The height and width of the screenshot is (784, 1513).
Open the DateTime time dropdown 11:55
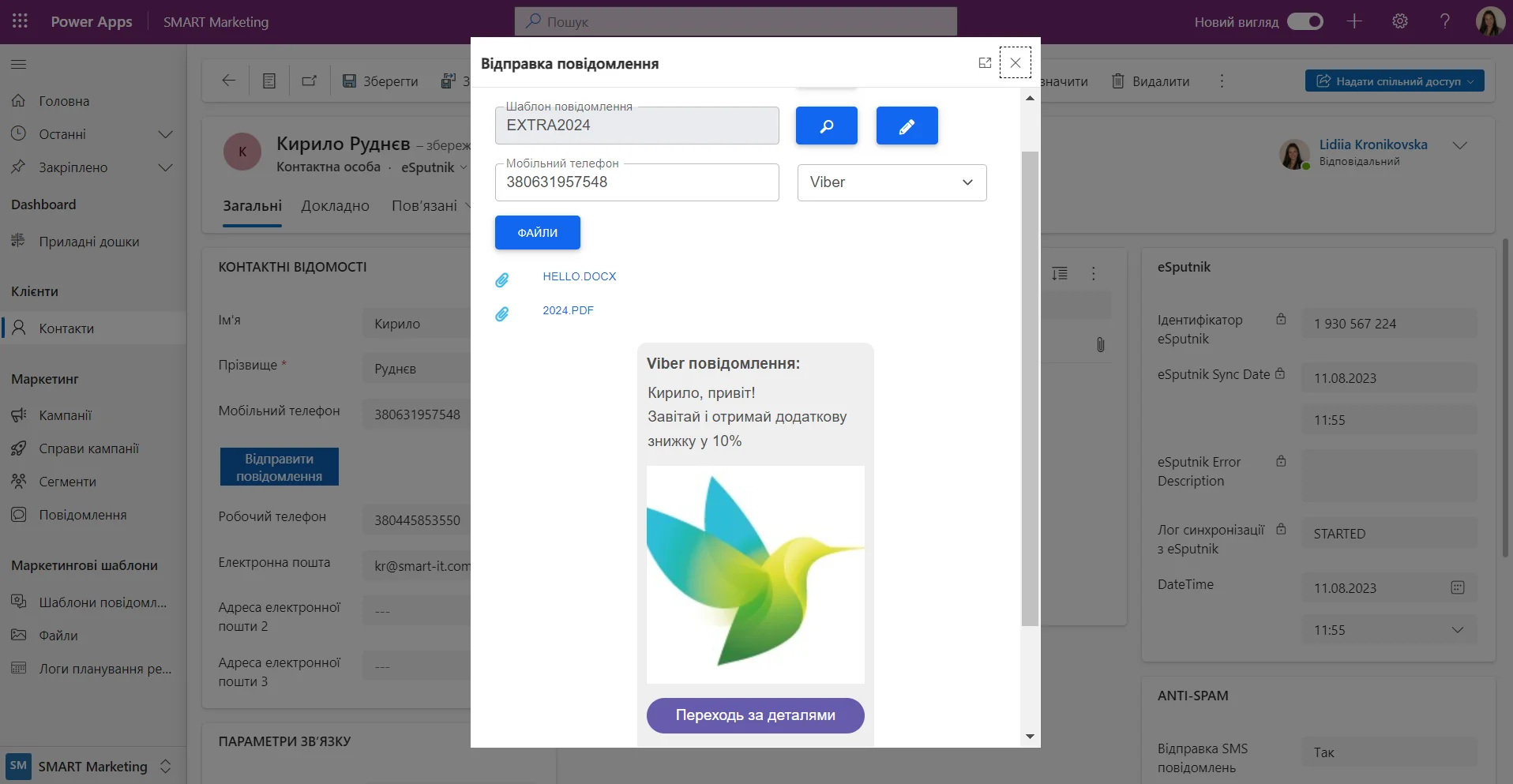pyautogui.click(x=1457, y=630)
